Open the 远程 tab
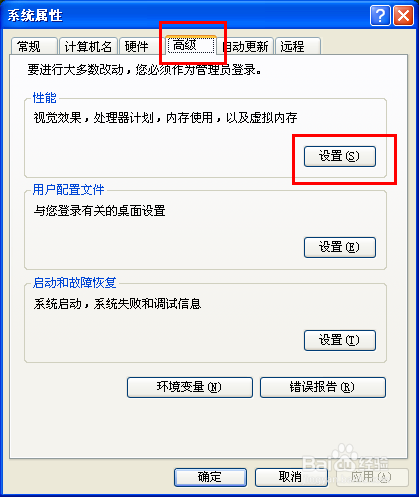The height and width of the screenshot is (497, 419). pos(298,46)
